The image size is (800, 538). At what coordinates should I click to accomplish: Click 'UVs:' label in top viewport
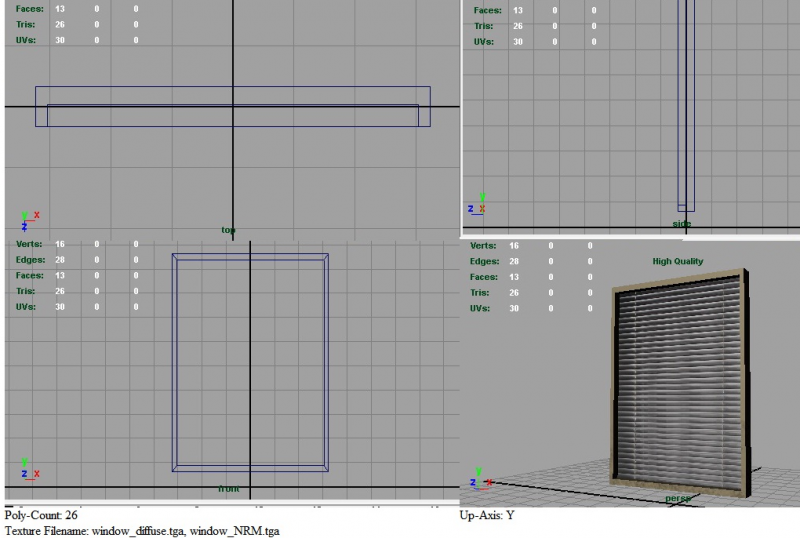pos(26,40)
